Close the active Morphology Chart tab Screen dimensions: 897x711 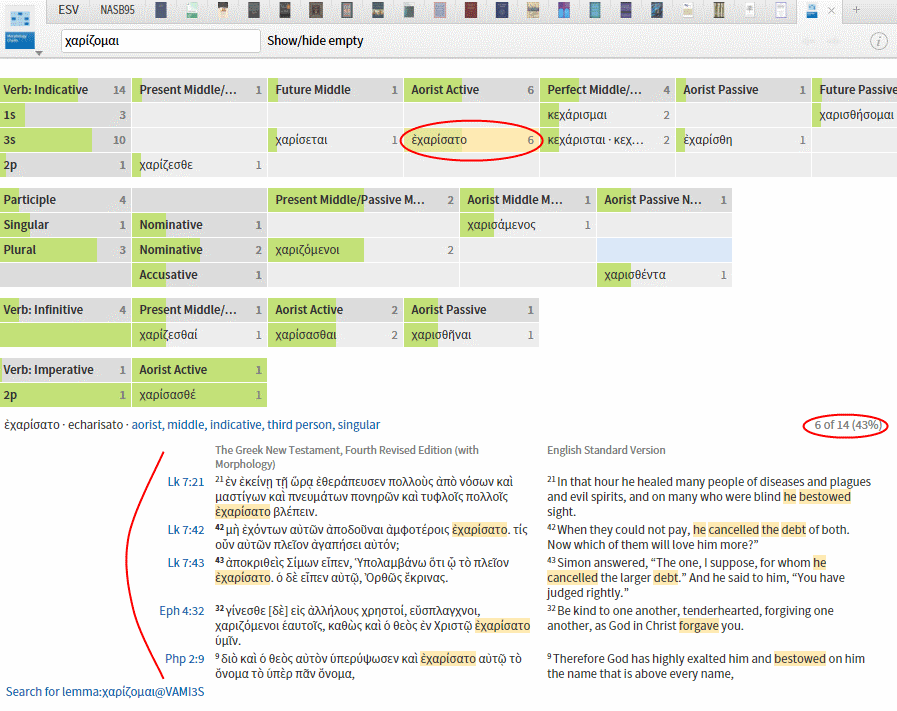(831, 10)
